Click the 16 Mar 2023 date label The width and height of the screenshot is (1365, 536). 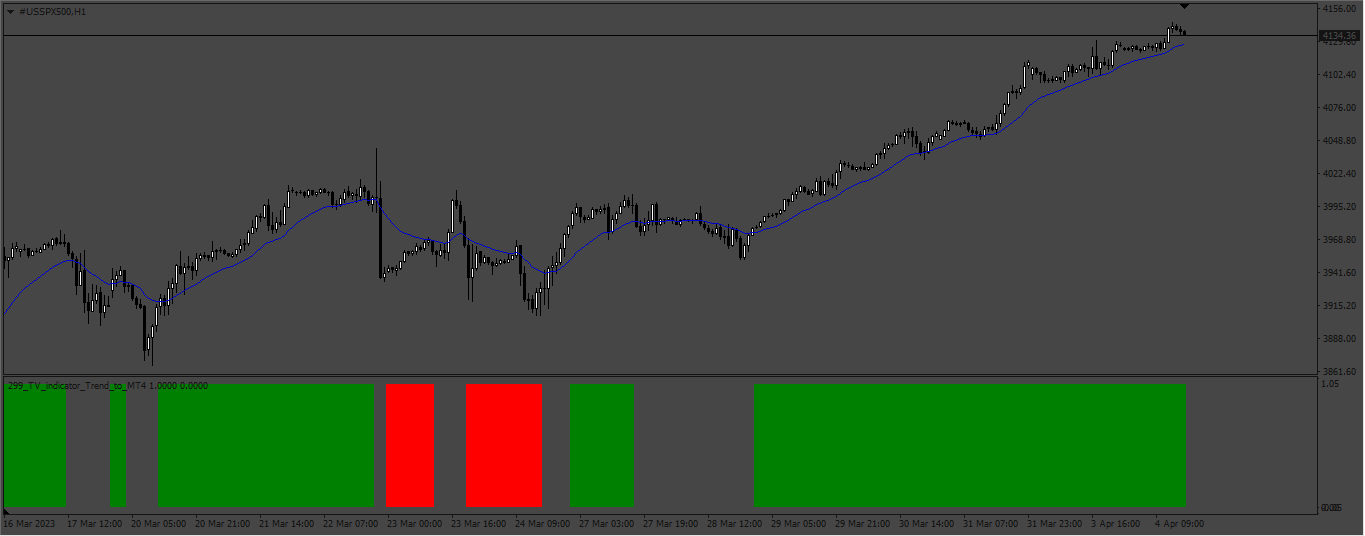(x=30, y=523)
